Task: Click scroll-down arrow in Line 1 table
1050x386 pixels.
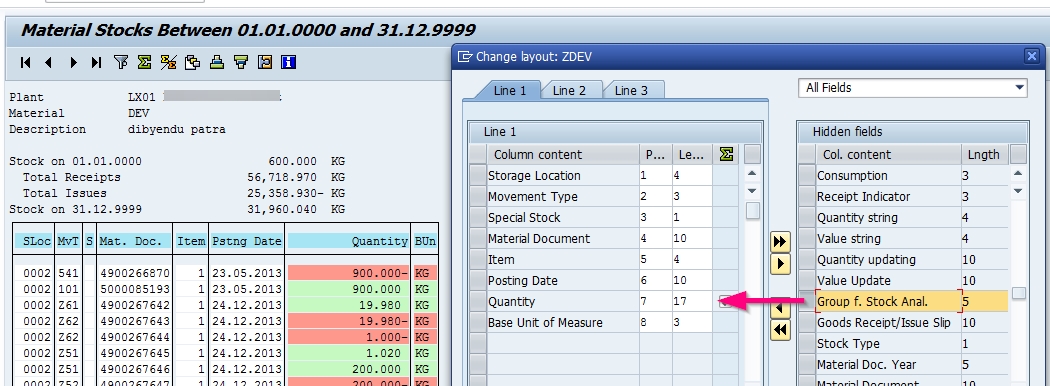Action: pyautogui.click(x=752, y=191)
